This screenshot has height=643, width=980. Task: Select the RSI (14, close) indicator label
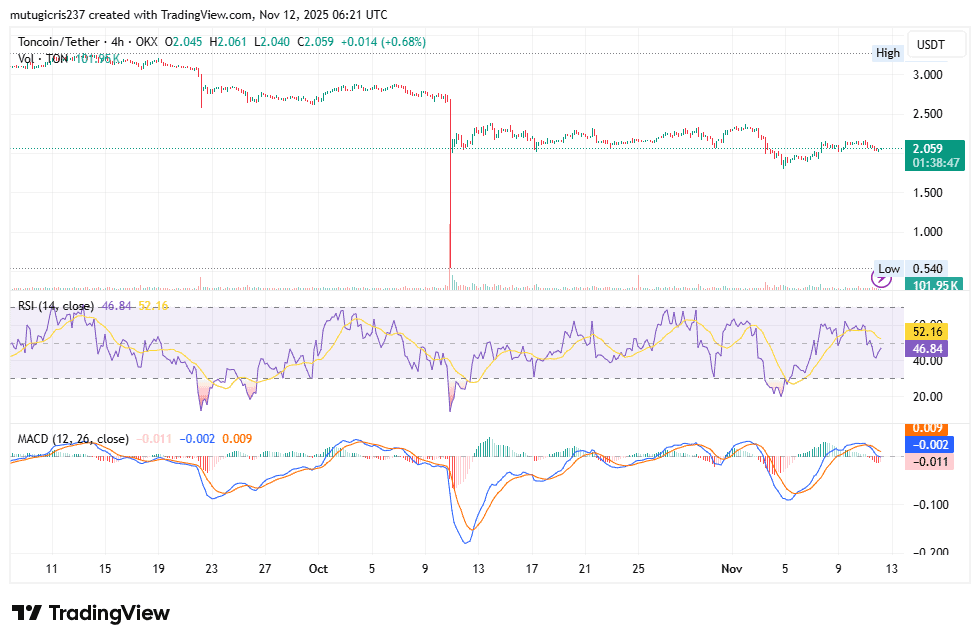tap(56, 305)
